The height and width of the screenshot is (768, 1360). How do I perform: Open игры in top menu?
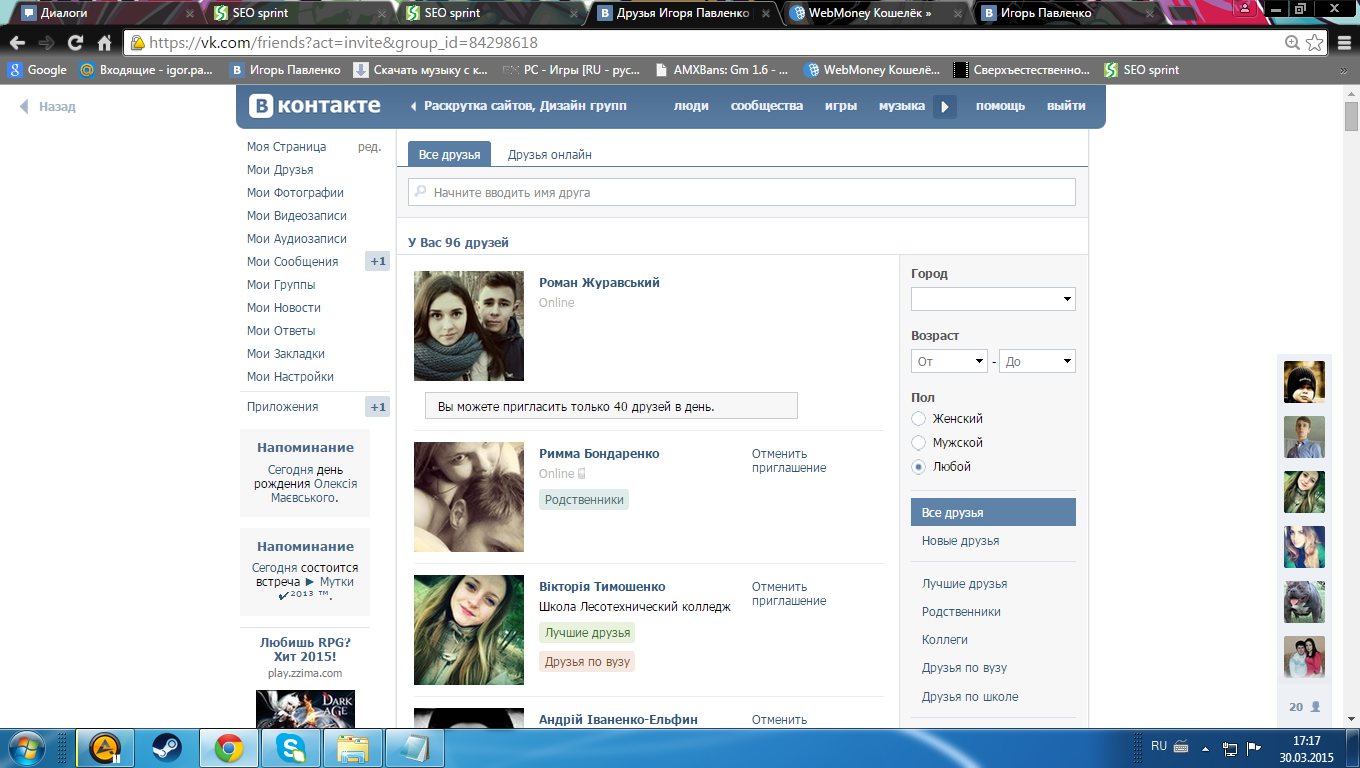(841, 106)
